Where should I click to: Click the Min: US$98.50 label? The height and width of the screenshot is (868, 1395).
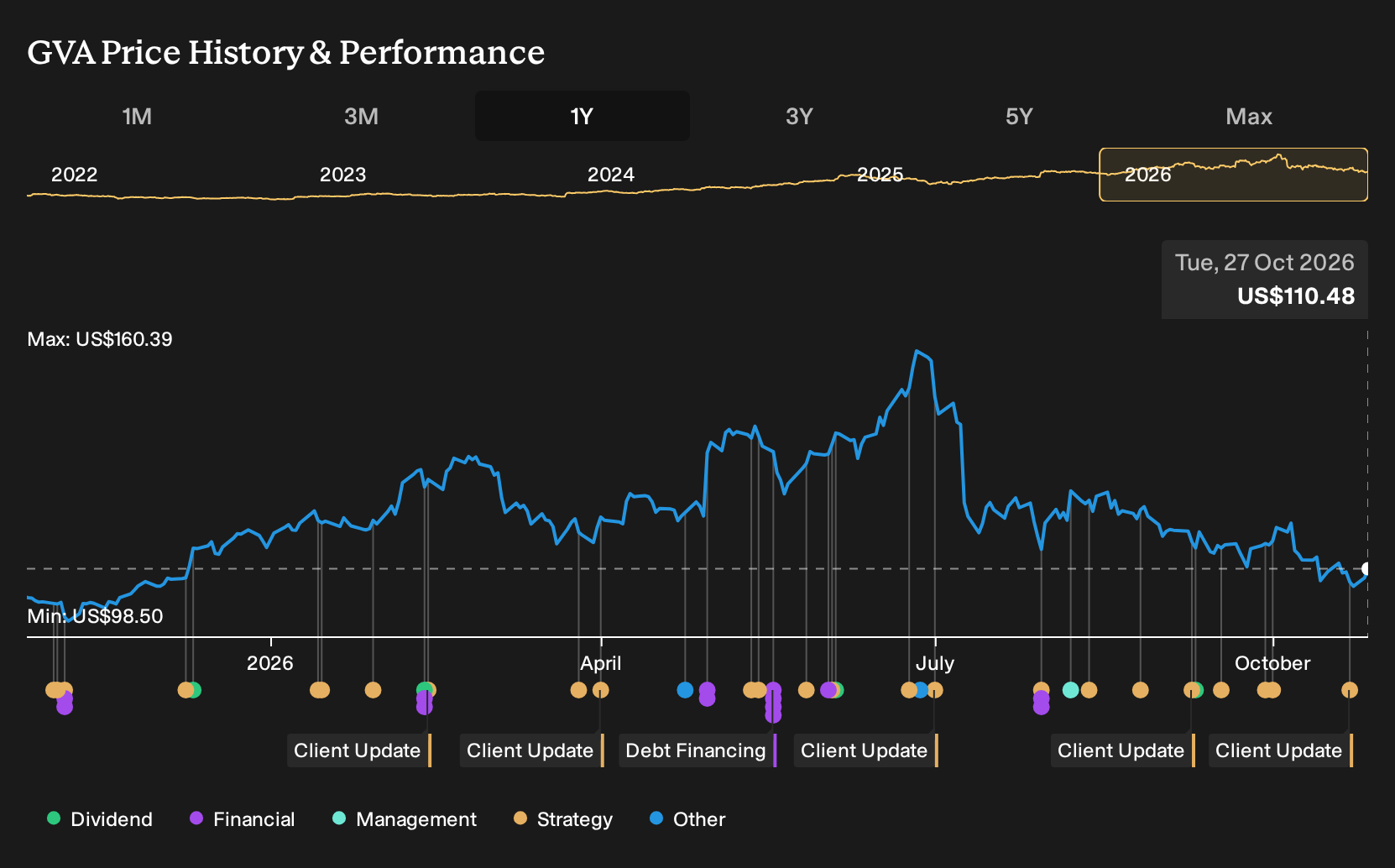pyautogui.click(x=96, y=616)
